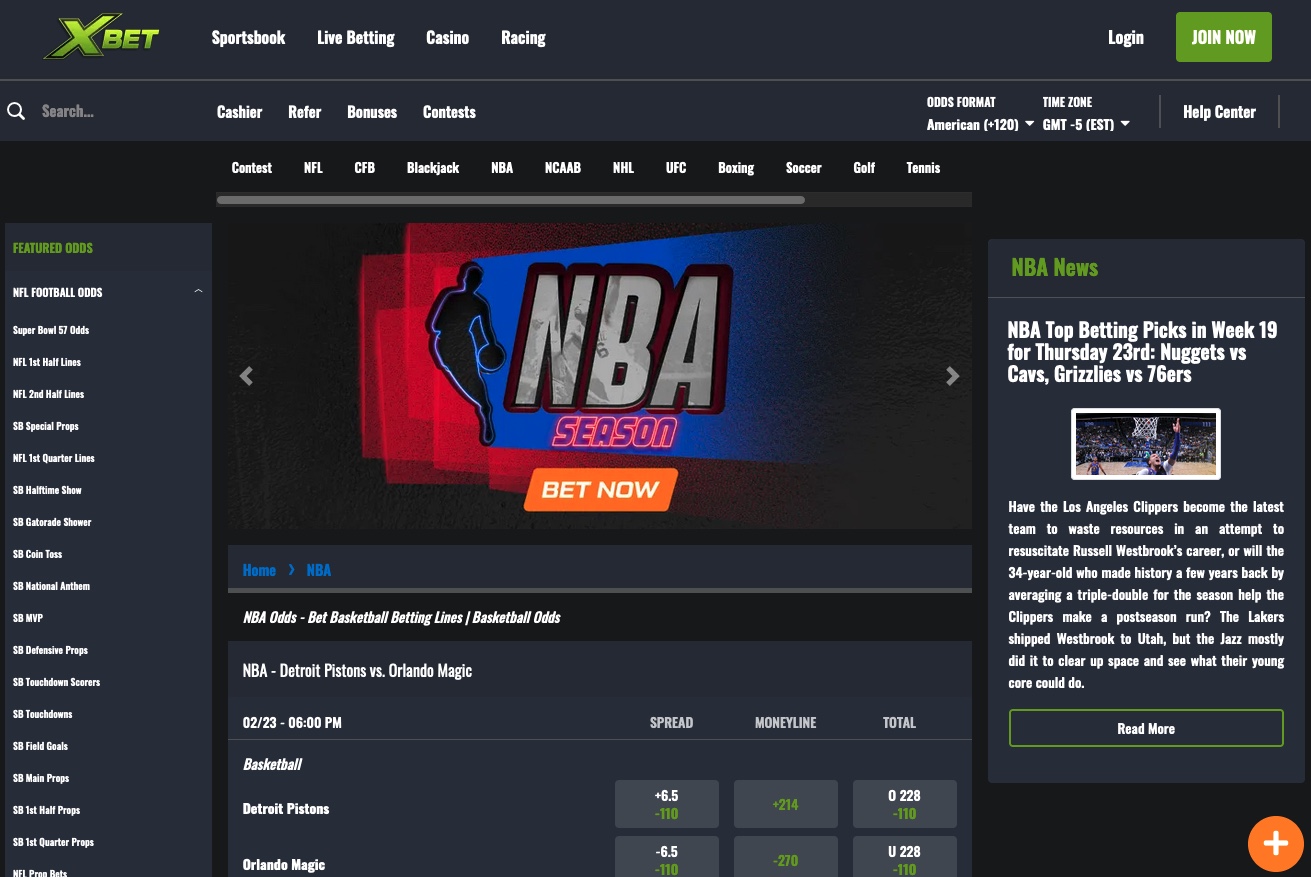This screenshot has height=877, width=1311.
Task: Open the Casino menu
Action: click(447, 37)
